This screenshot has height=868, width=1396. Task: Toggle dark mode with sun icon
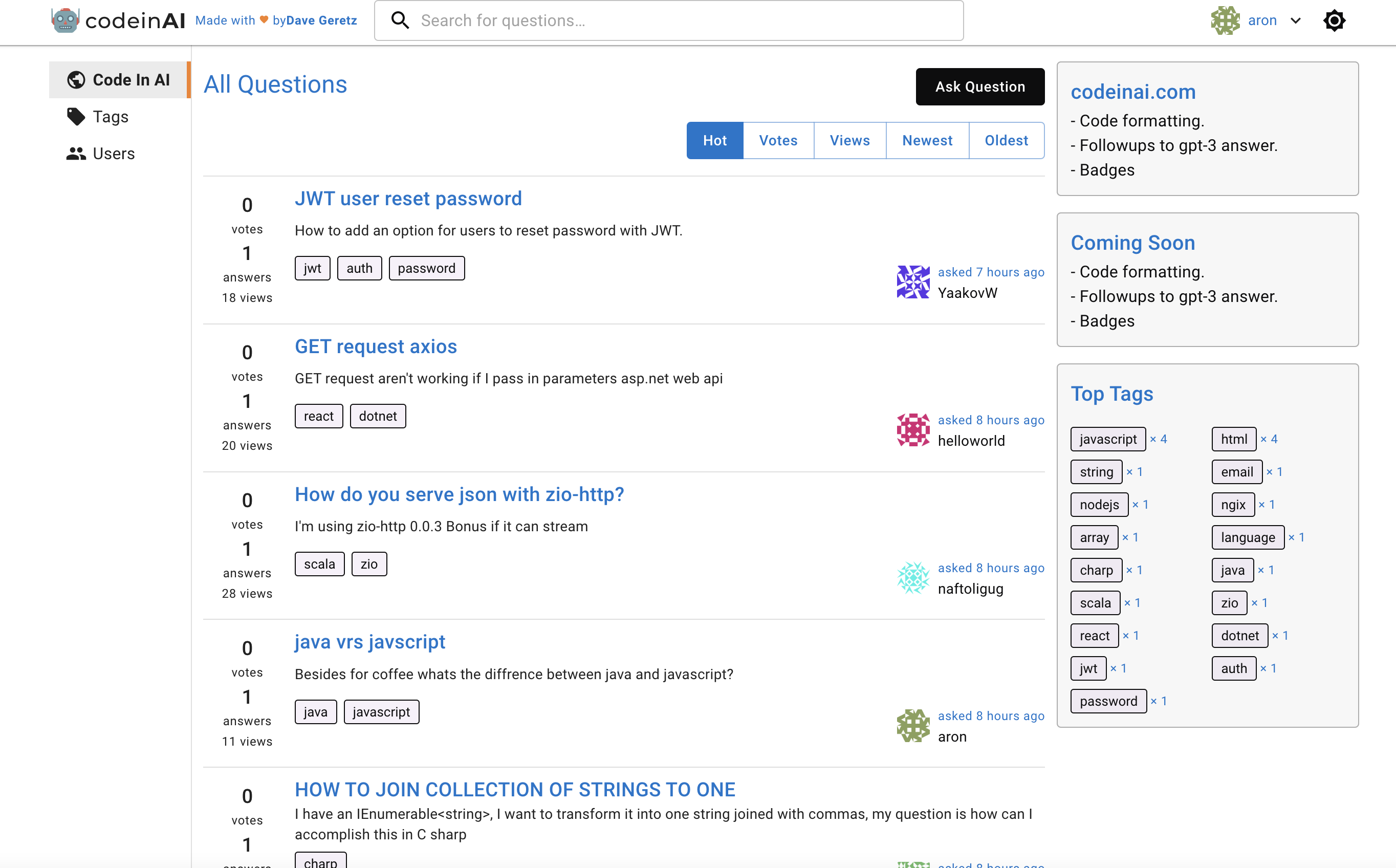tap(1334, 20)
